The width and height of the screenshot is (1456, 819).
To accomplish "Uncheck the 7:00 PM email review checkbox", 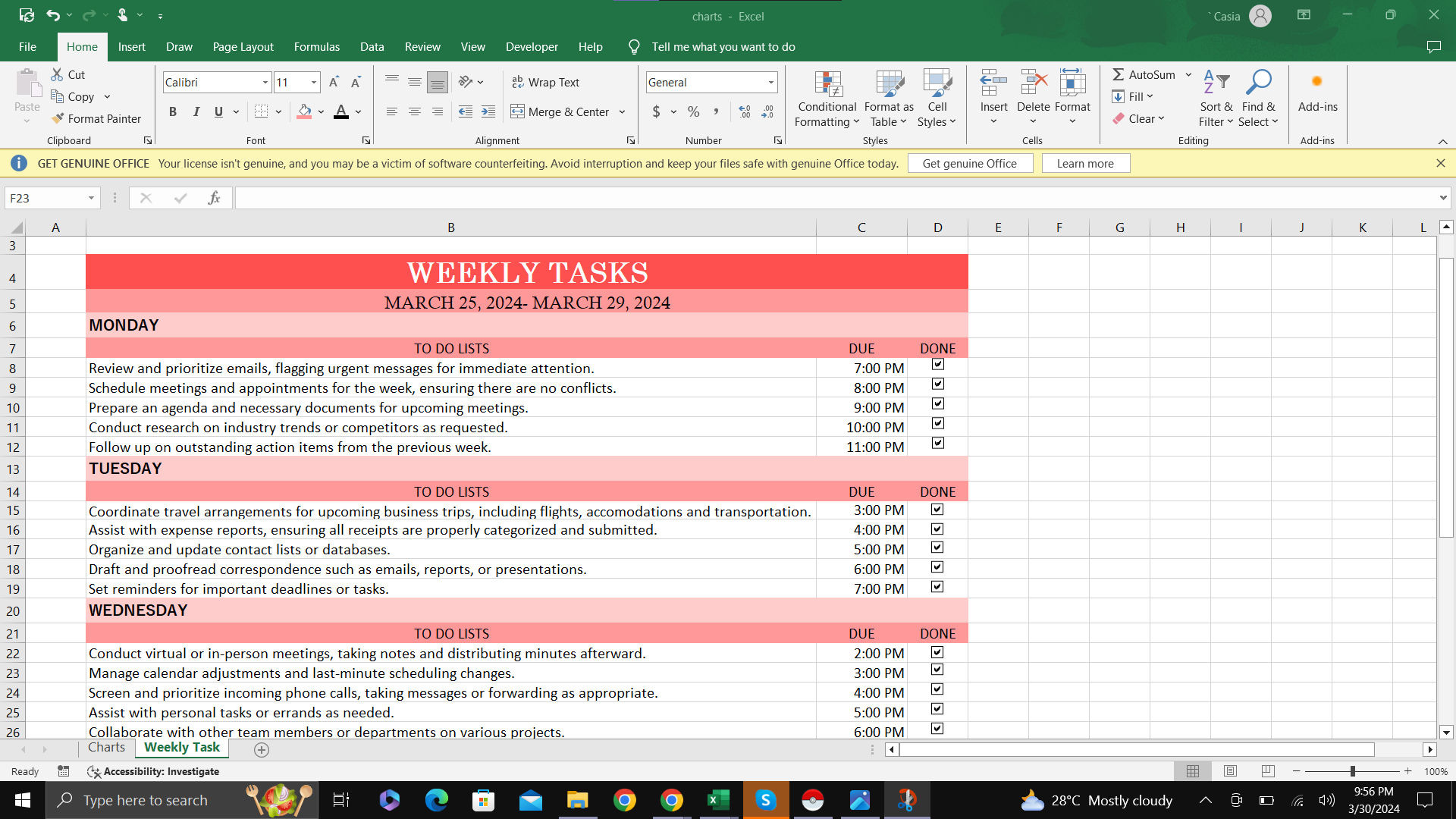I will (938, 365).
